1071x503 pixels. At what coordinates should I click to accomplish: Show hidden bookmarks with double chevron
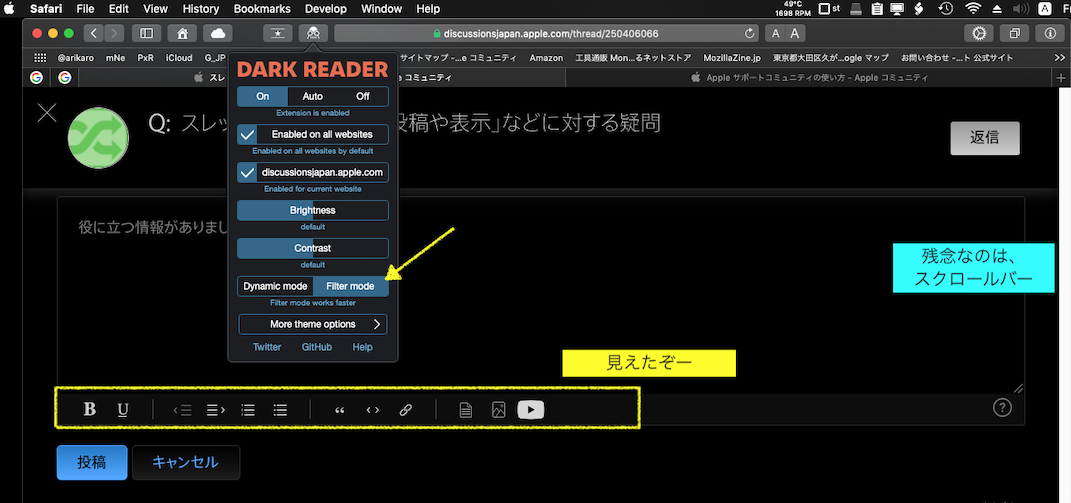coord(1059,58)
